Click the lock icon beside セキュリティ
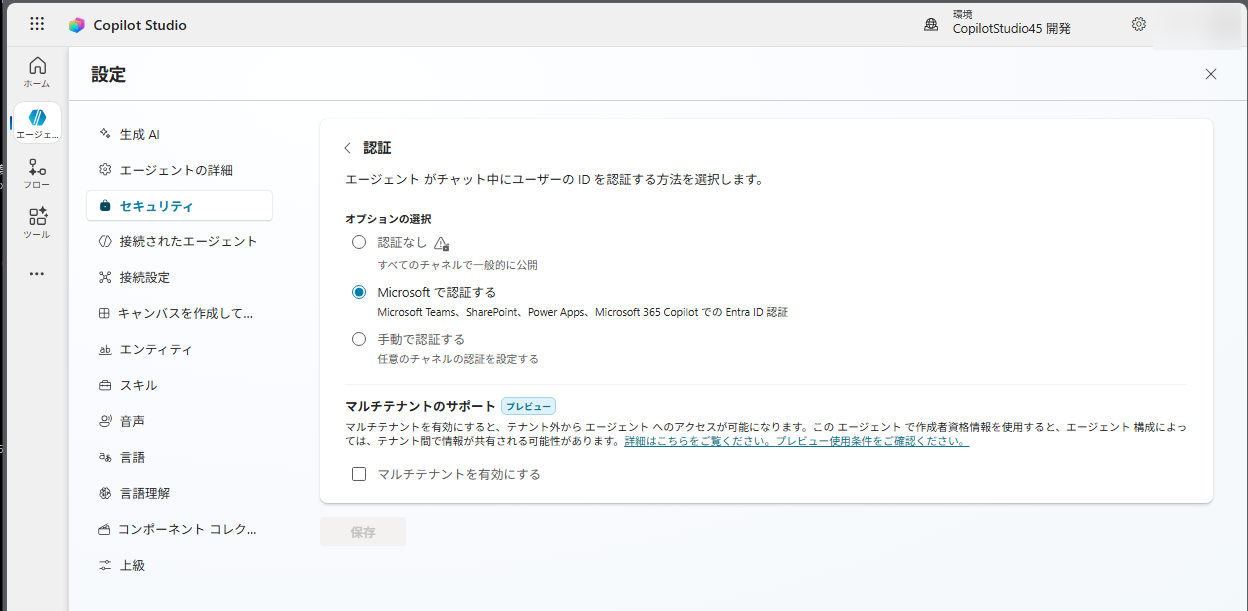 click(x=105, y=206)
